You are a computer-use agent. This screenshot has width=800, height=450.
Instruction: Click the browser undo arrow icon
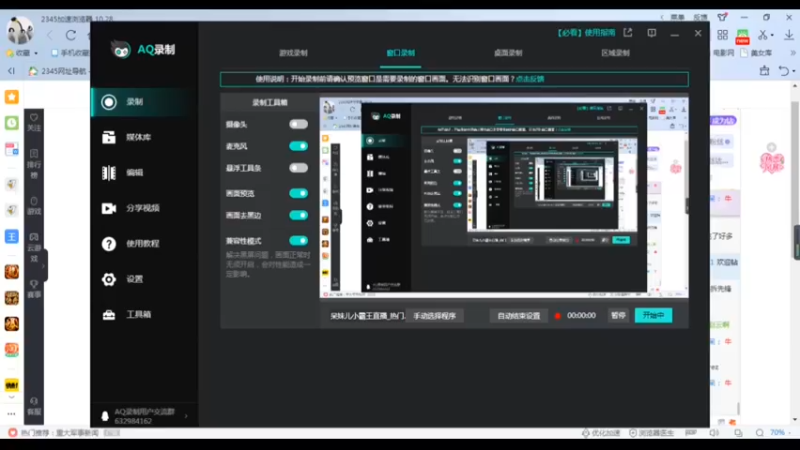pos(784,71)
